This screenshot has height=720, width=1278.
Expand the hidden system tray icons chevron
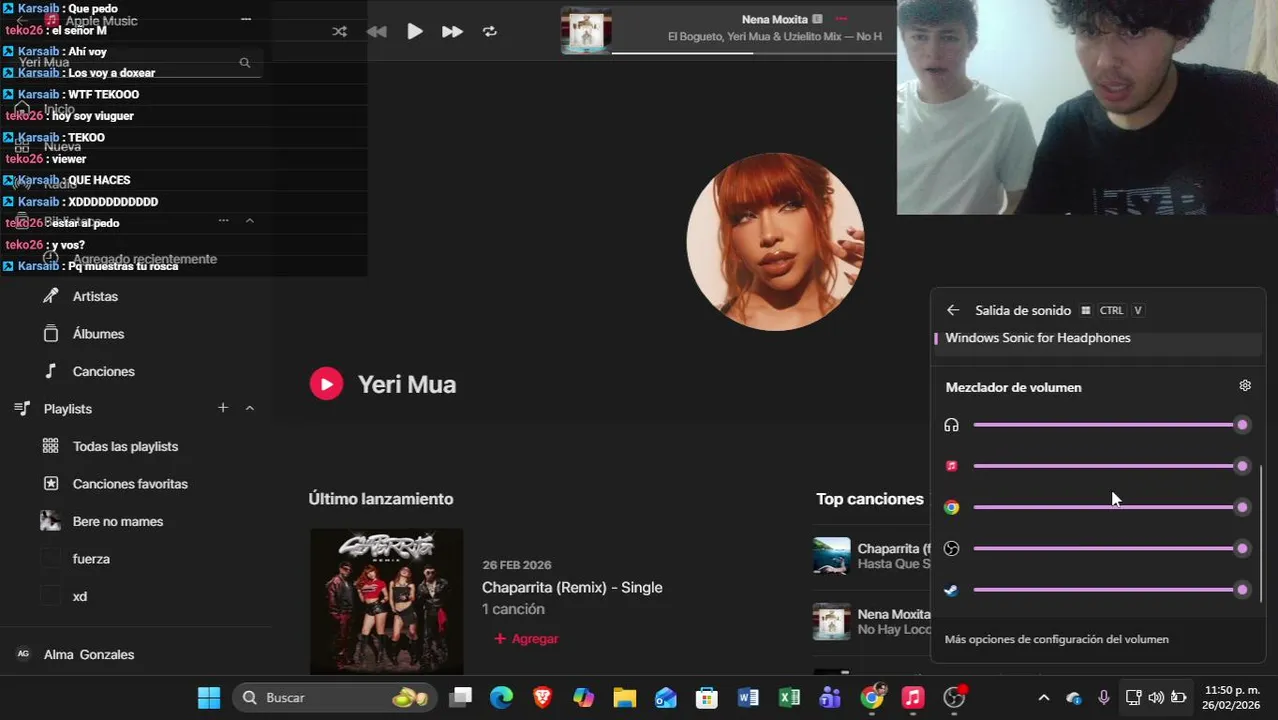coord(1043,698)
